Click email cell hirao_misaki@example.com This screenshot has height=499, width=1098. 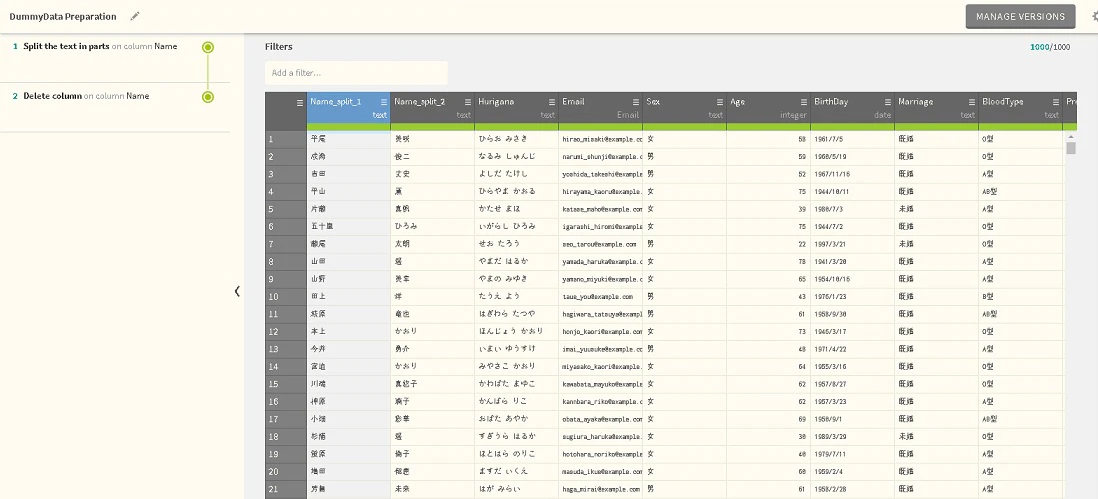[x=602, y=139]
